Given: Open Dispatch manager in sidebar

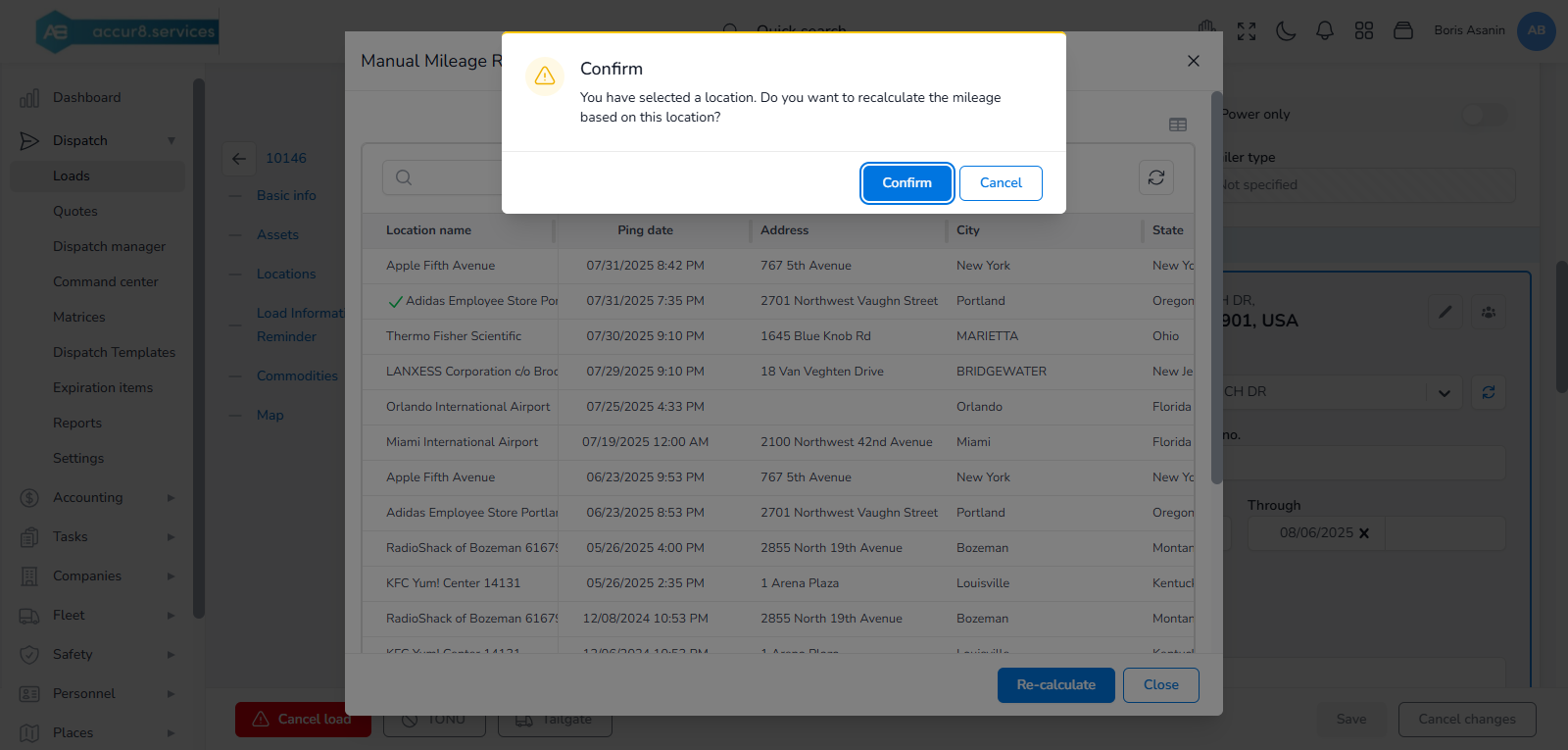Looking at the screenshot, I should click(x=109, y=246).
